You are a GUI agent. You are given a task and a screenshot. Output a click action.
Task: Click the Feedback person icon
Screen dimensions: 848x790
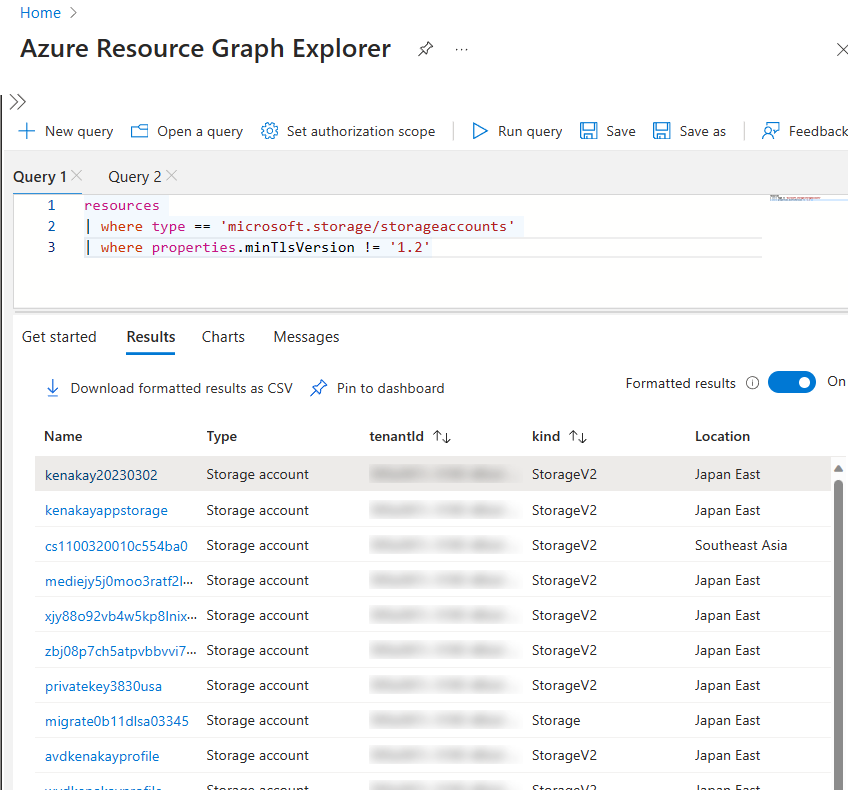coord(771,131)
